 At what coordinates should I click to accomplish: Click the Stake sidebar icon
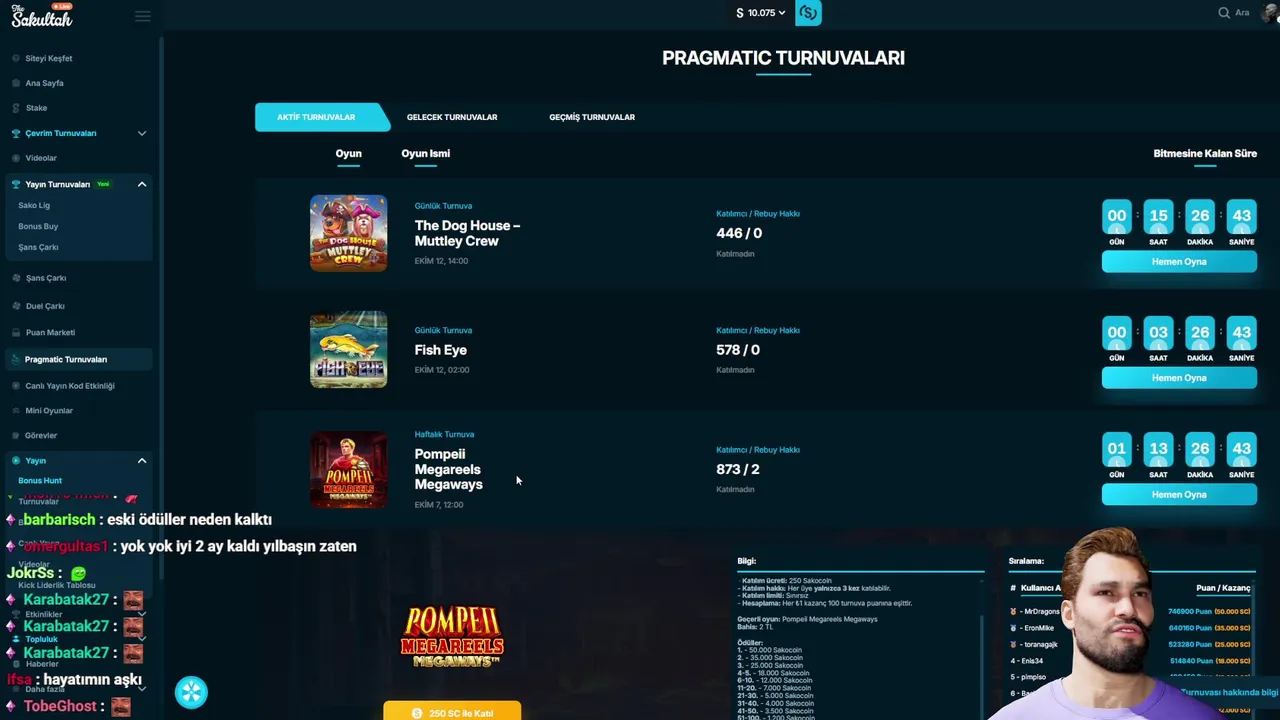click(x=16, y=108)
